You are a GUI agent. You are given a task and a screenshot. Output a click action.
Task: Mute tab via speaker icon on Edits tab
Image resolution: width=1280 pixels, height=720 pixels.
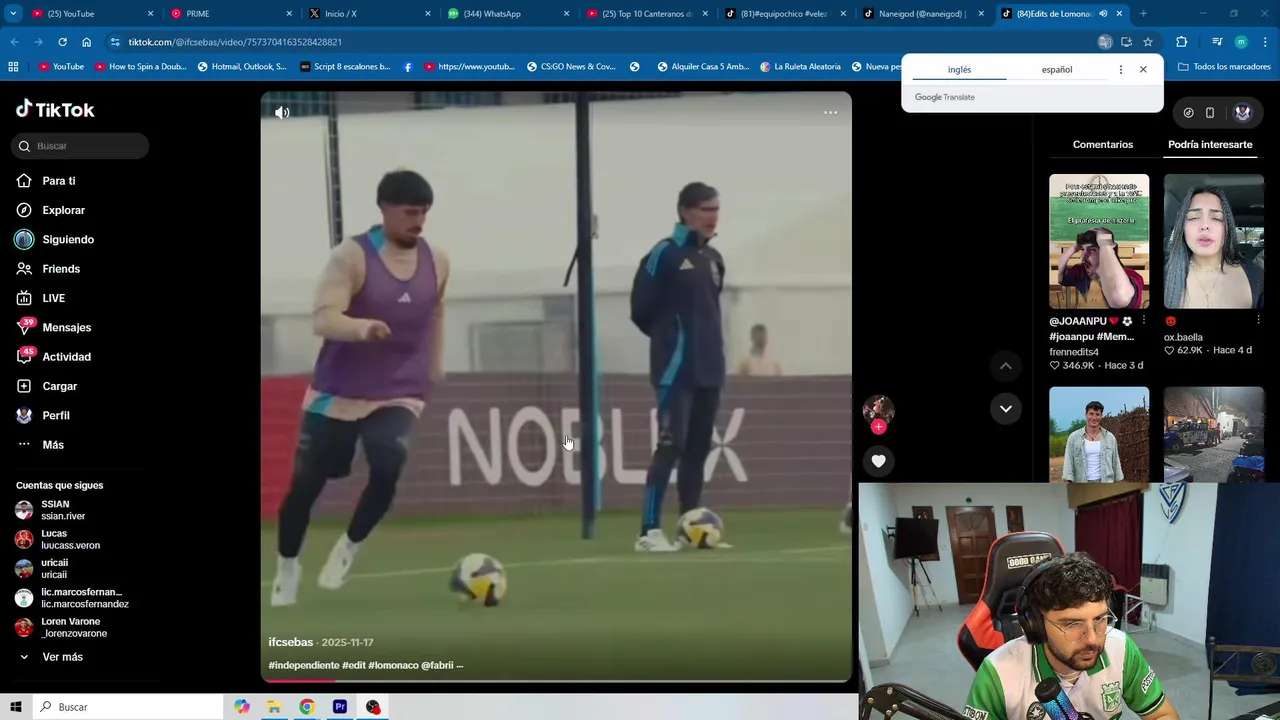tap(1103, 14)
